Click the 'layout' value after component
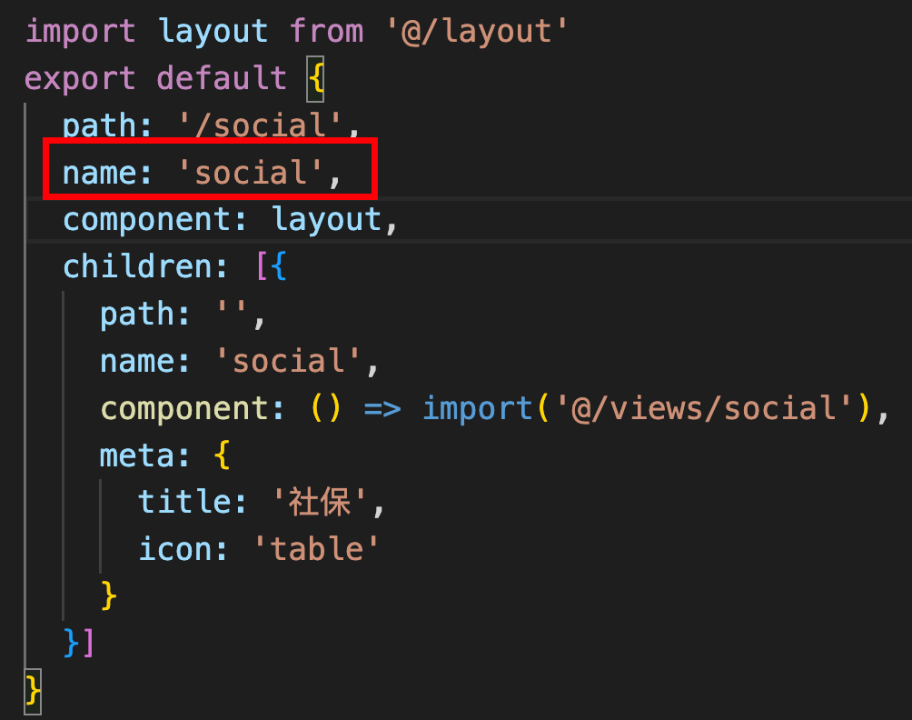 326,220
